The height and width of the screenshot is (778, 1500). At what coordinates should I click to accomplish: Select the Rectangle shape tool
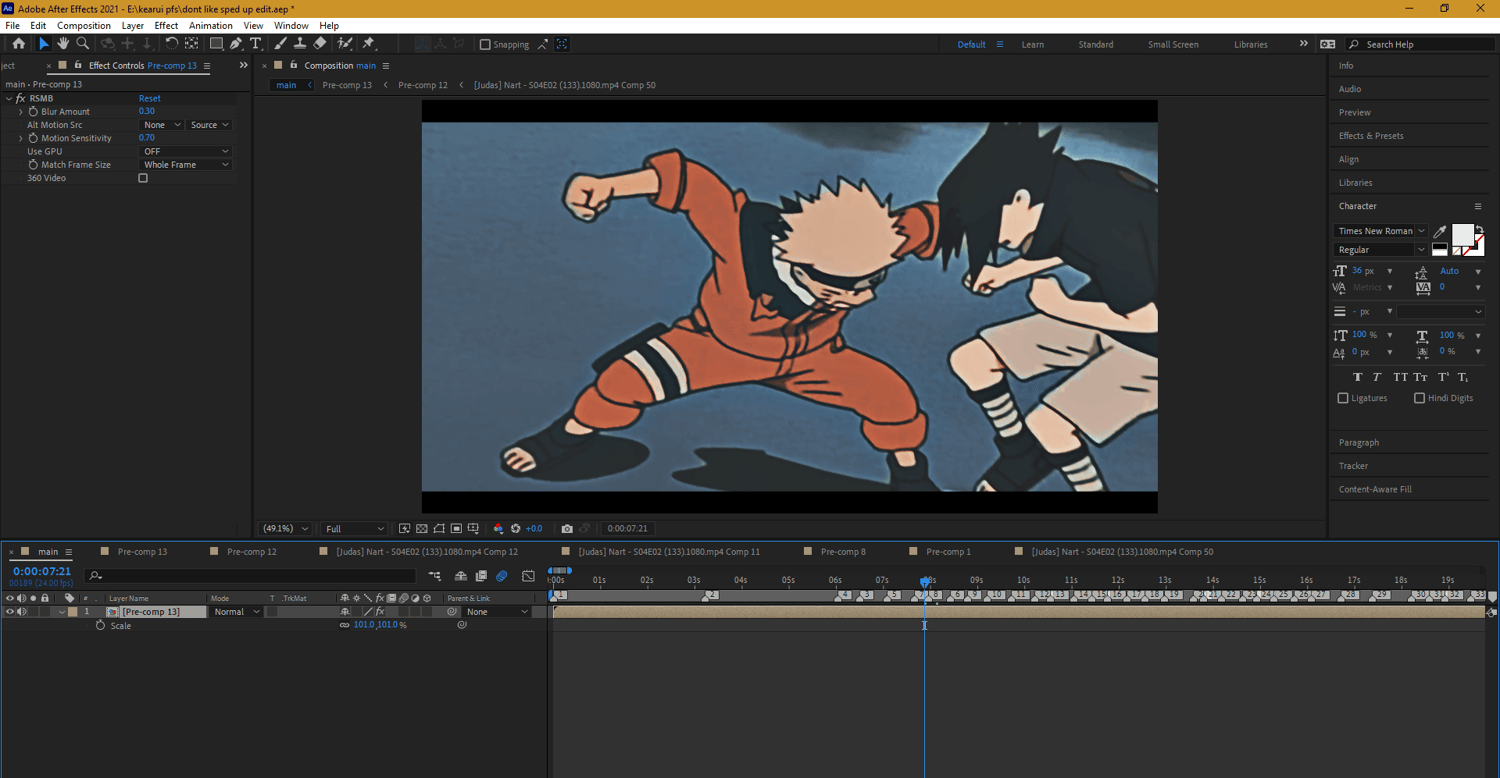coord(215,44)
